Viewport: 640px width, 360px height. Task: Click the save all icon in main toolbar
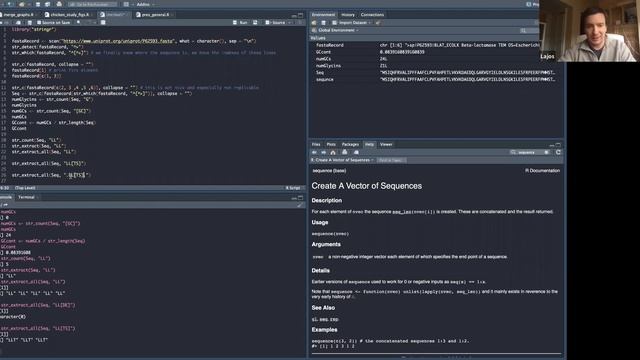coord(47,4)
